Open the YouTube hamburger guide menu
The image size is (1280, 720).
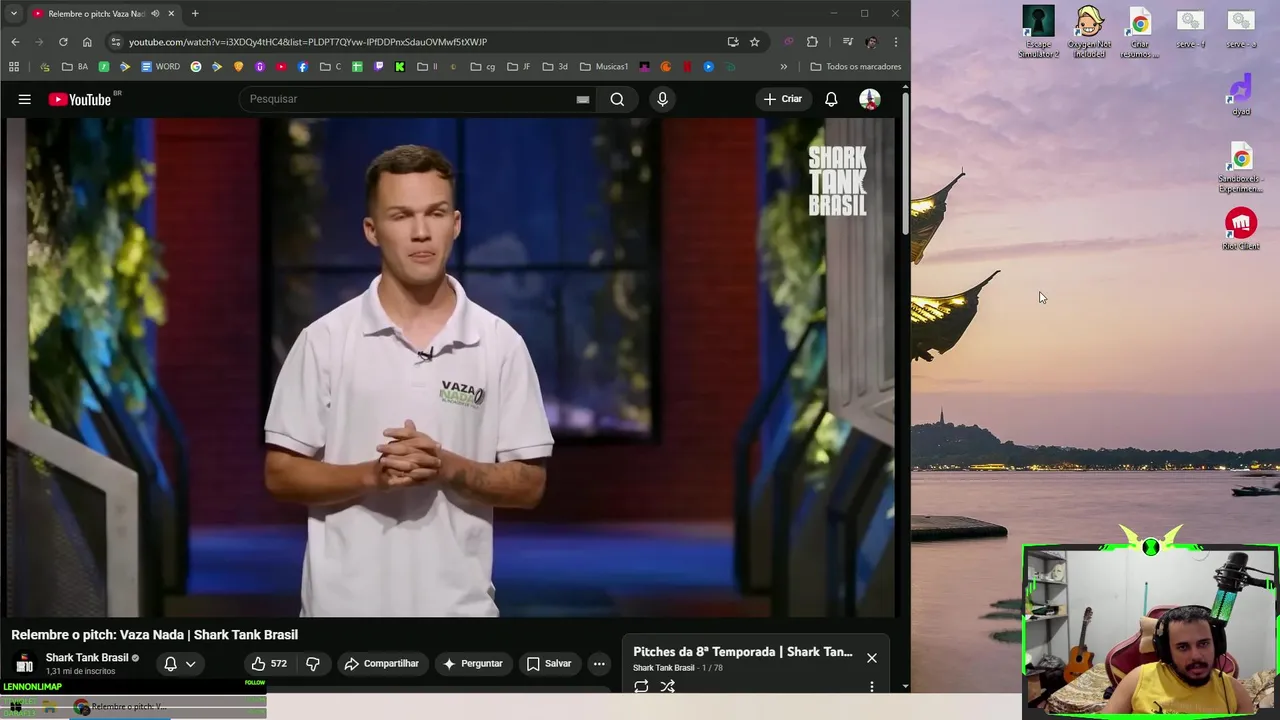24,99
